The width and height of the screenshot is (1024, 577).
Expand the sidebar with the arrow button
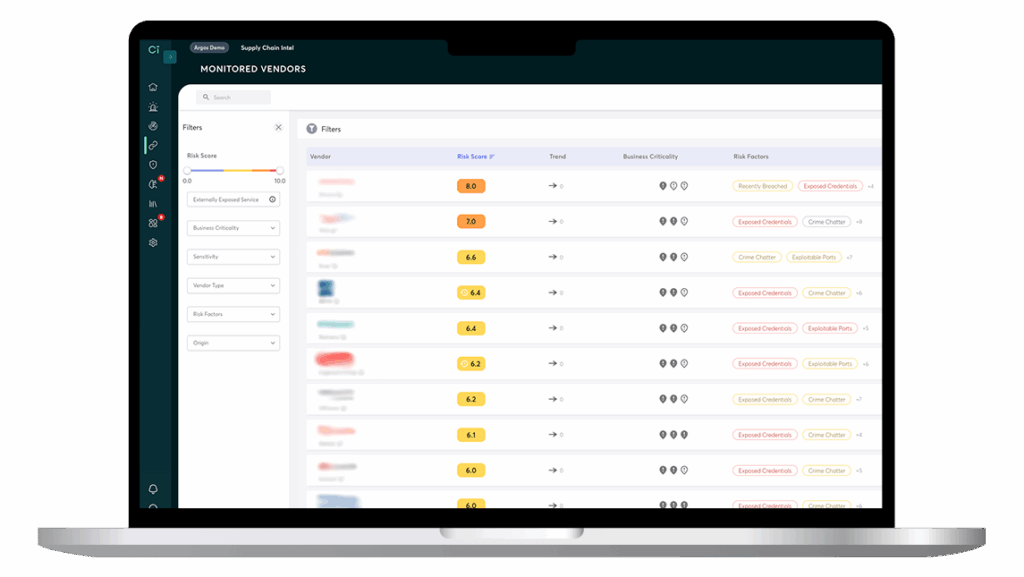(170, 57)
